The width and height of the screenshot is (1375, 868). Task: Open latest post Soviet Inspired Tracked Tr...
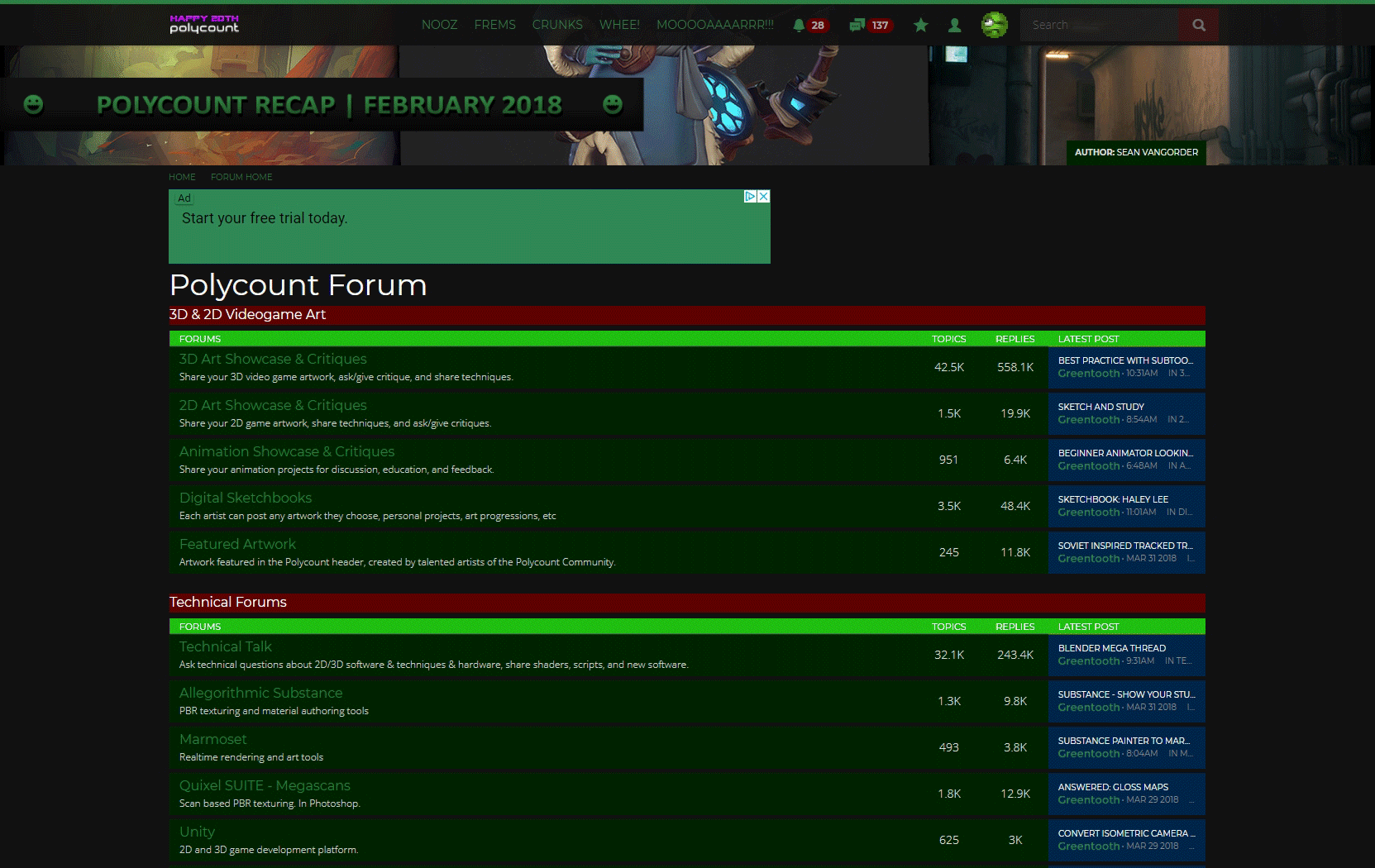coord(1125,546)
